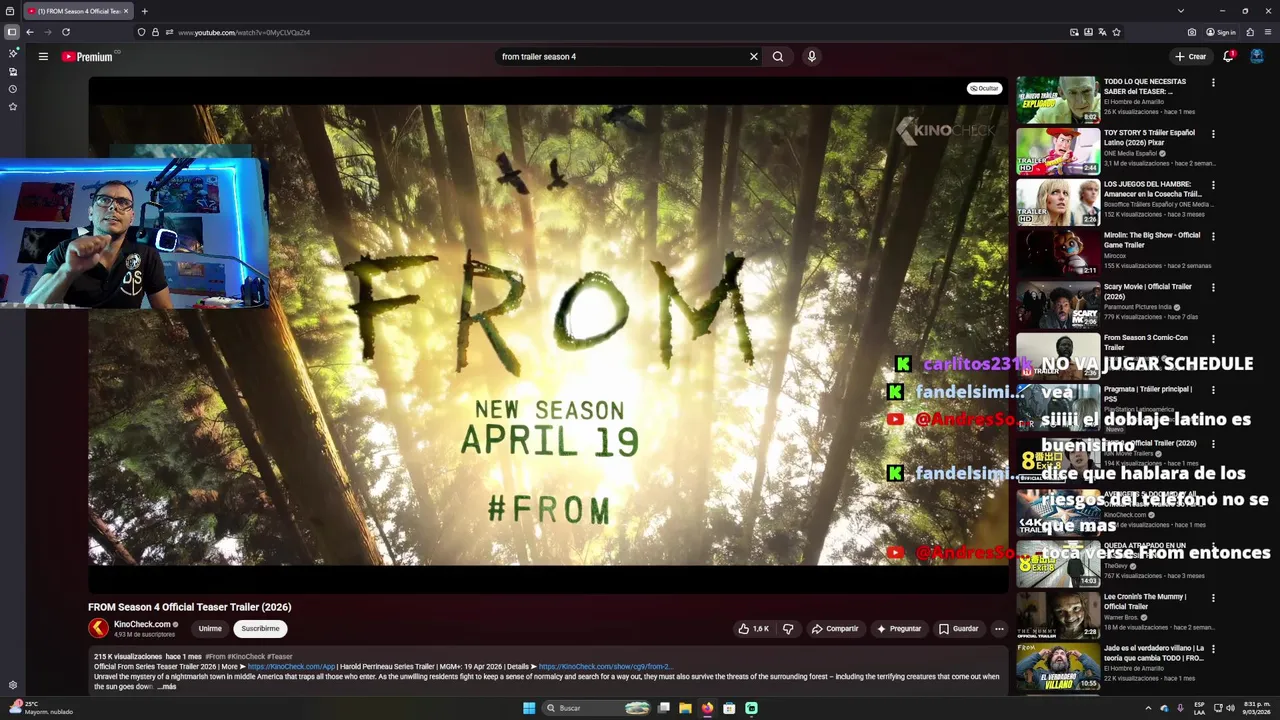
Task: Open the KinoCheck.com channel name link
Action: [x=142, y=624]
